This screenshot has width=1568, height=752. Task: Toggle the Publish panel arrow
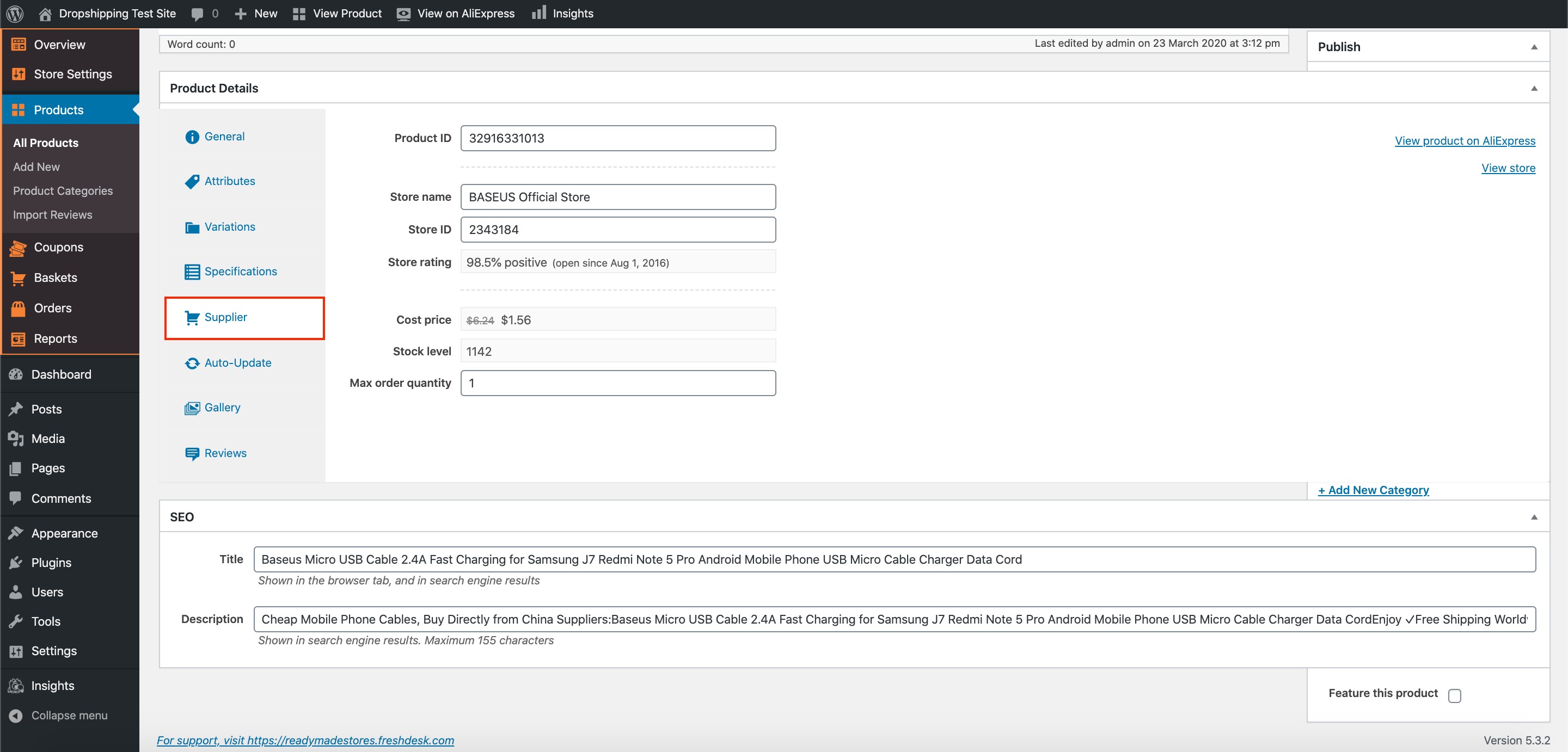click(x=1533, y=47)
